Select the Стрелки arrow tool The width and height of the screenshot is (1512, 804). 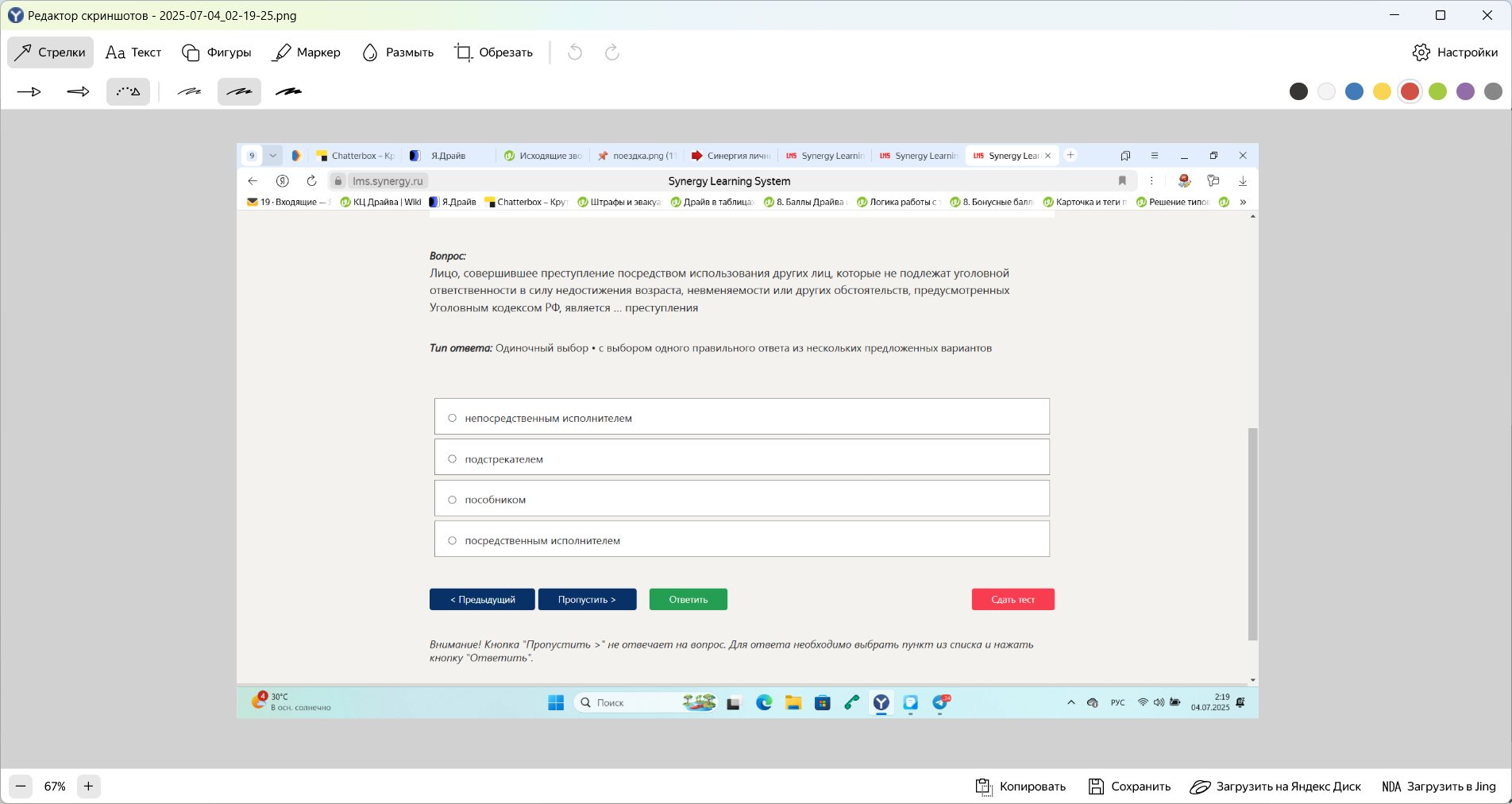[x=51, y=52]
